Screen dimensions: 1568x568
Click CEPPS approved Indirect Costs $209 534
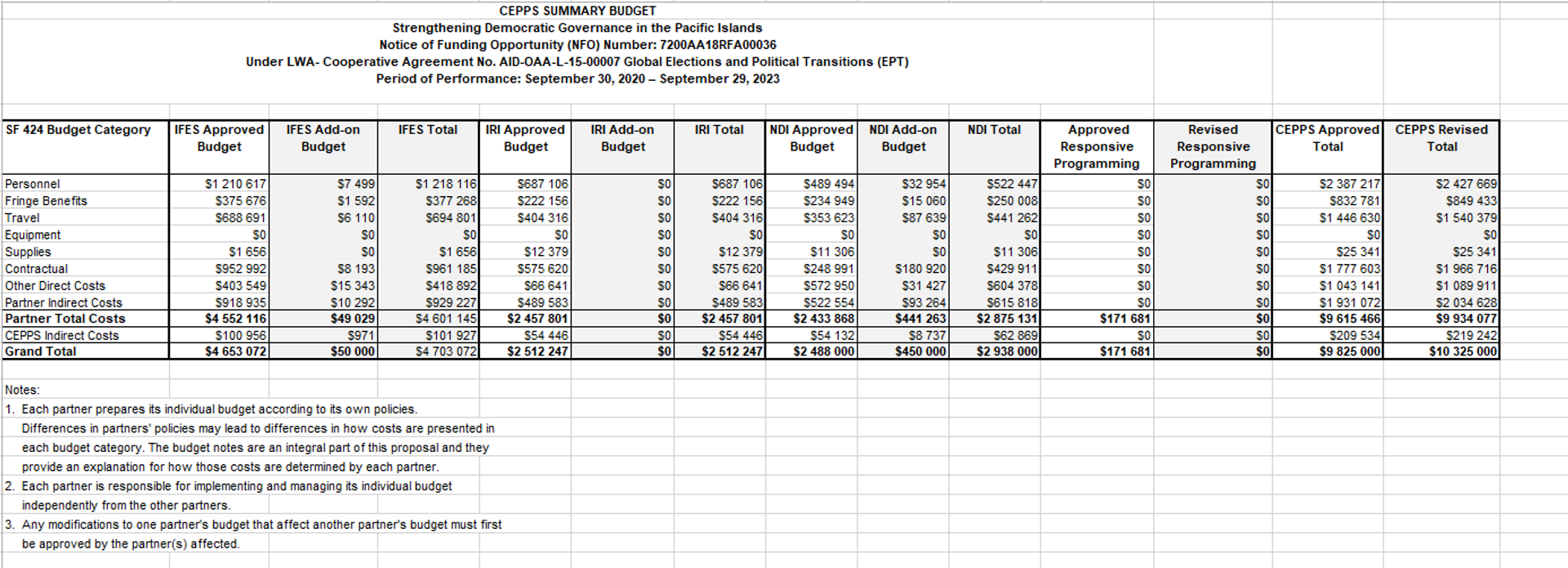click(1355, 335)
